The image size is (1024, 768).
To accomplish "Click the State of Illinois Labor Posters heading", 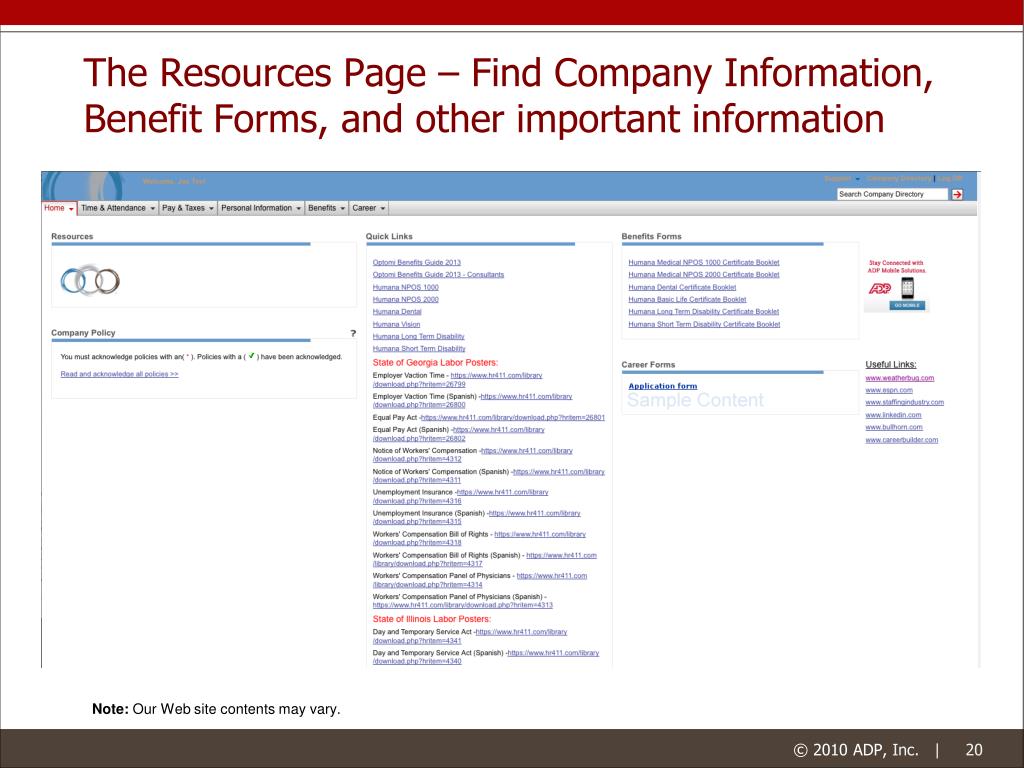I will (432, 619).
